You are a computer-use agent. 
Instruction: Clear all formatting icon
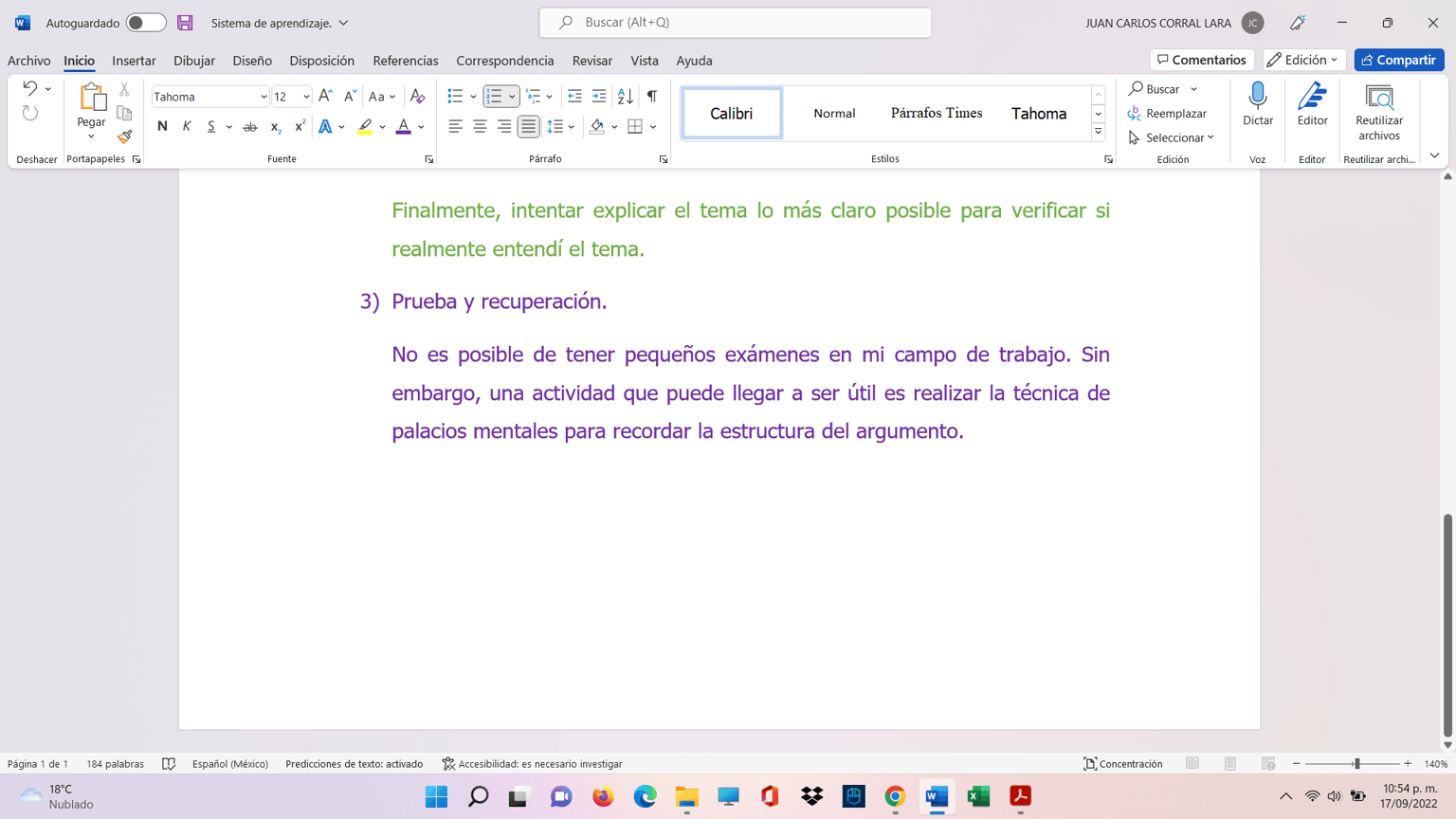417,96
